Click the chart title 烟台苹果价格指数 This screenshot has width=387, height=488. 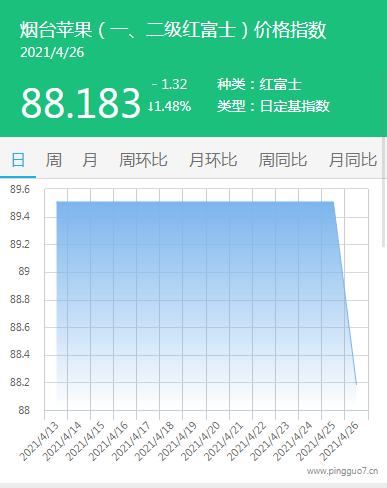click(x=173, y=30)
